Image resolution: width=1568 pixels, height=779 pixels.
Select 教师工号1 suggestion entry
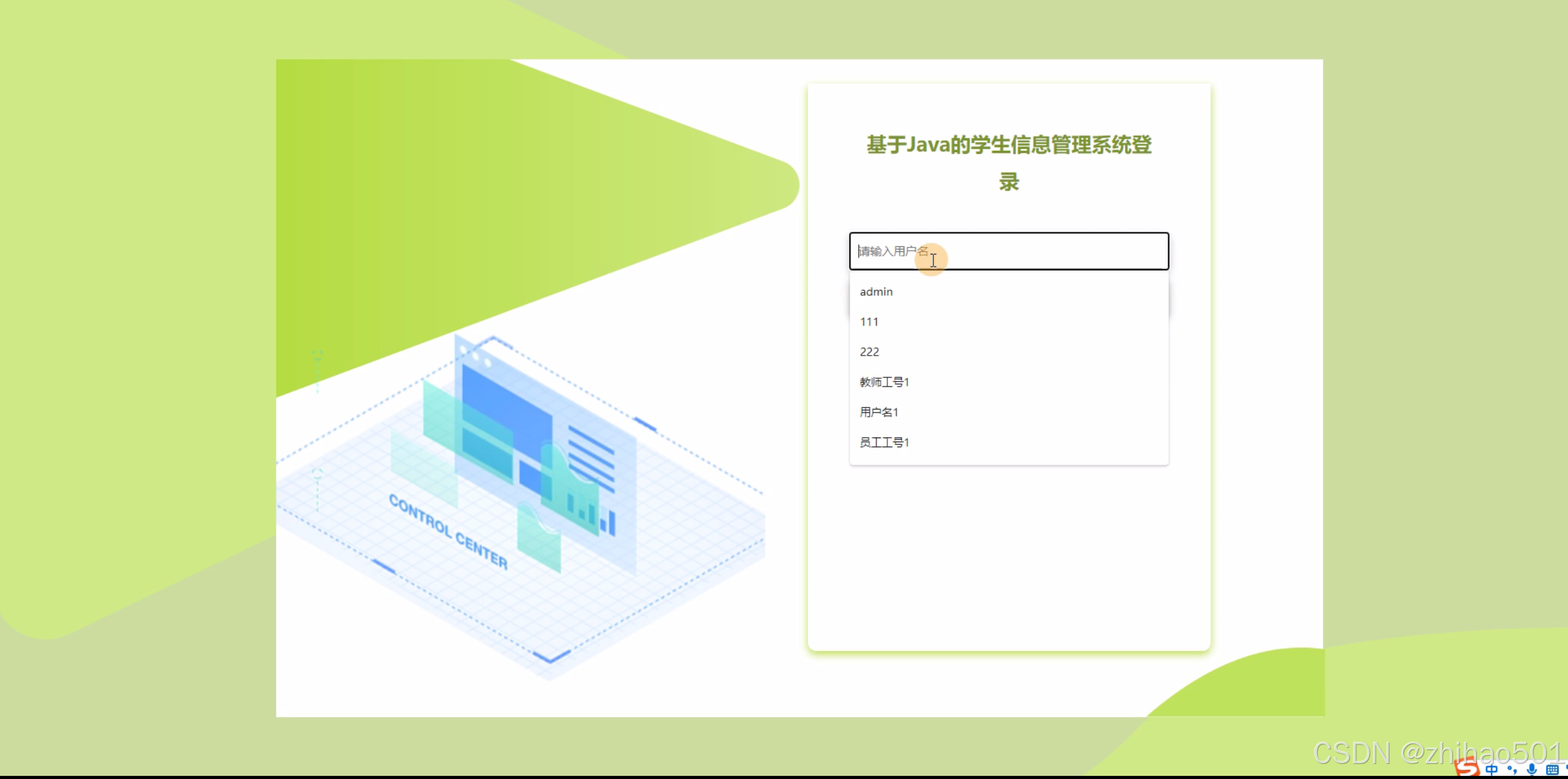[884, 383]
